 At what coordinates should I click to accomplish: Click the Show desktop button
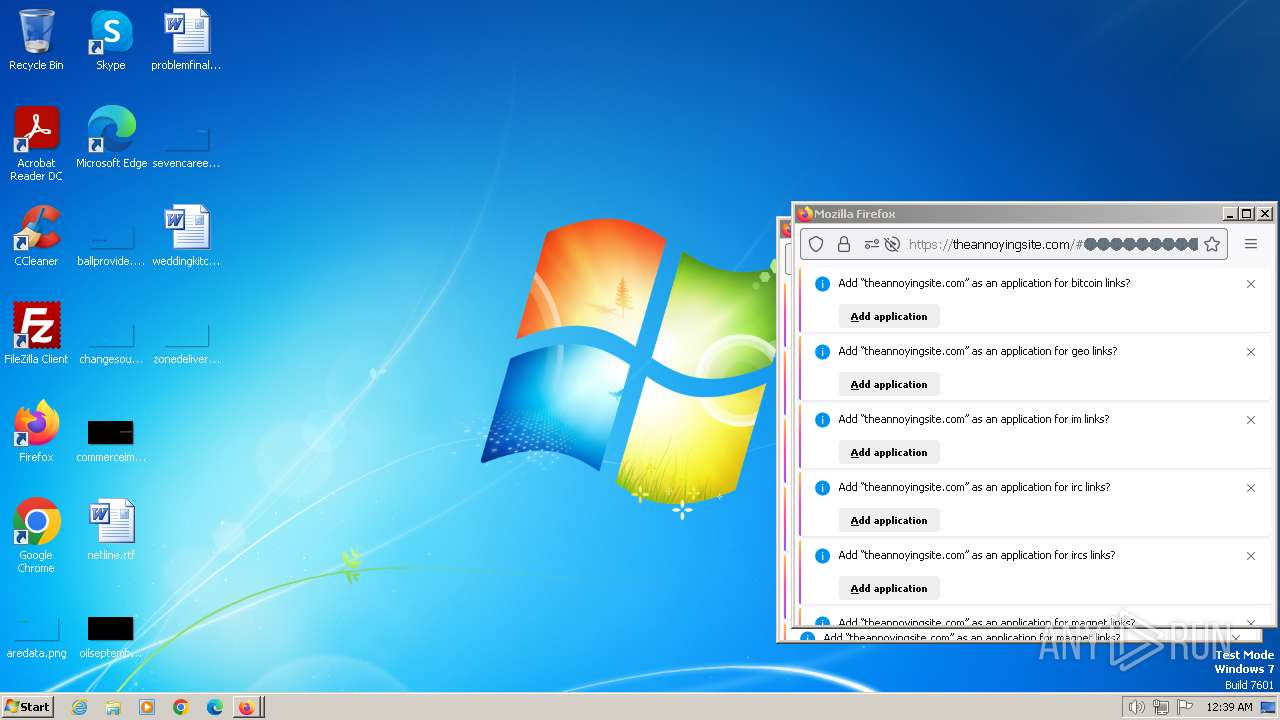click(1268, 707)
